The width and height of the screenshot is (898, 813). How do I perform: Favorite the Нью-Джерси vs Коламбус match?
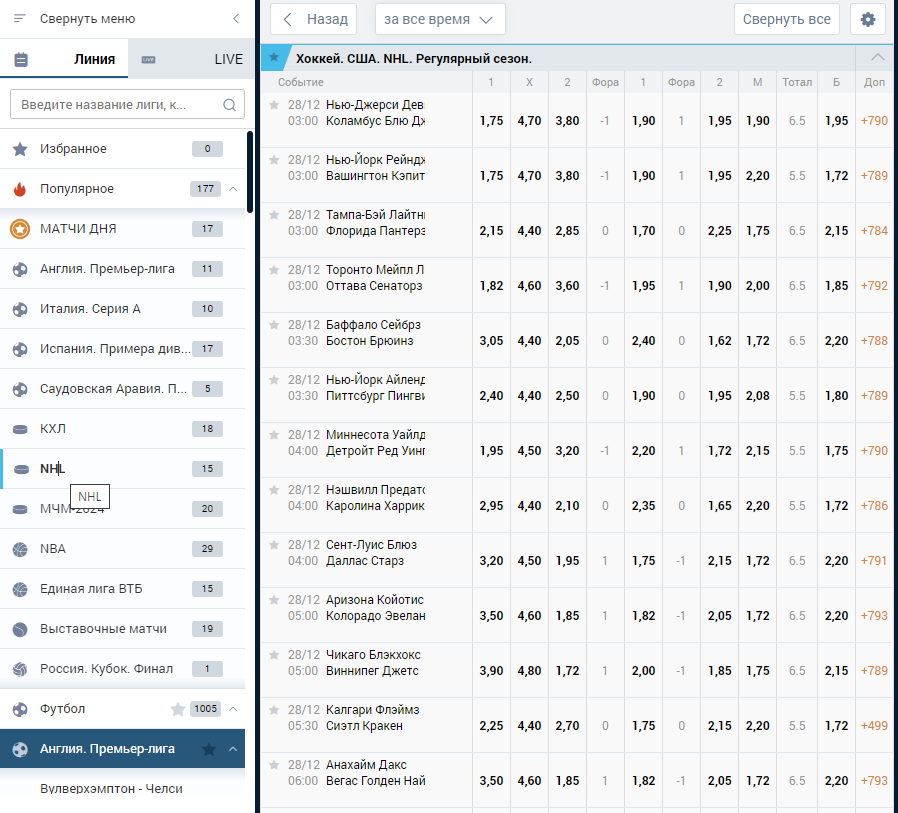click(274, 105)
